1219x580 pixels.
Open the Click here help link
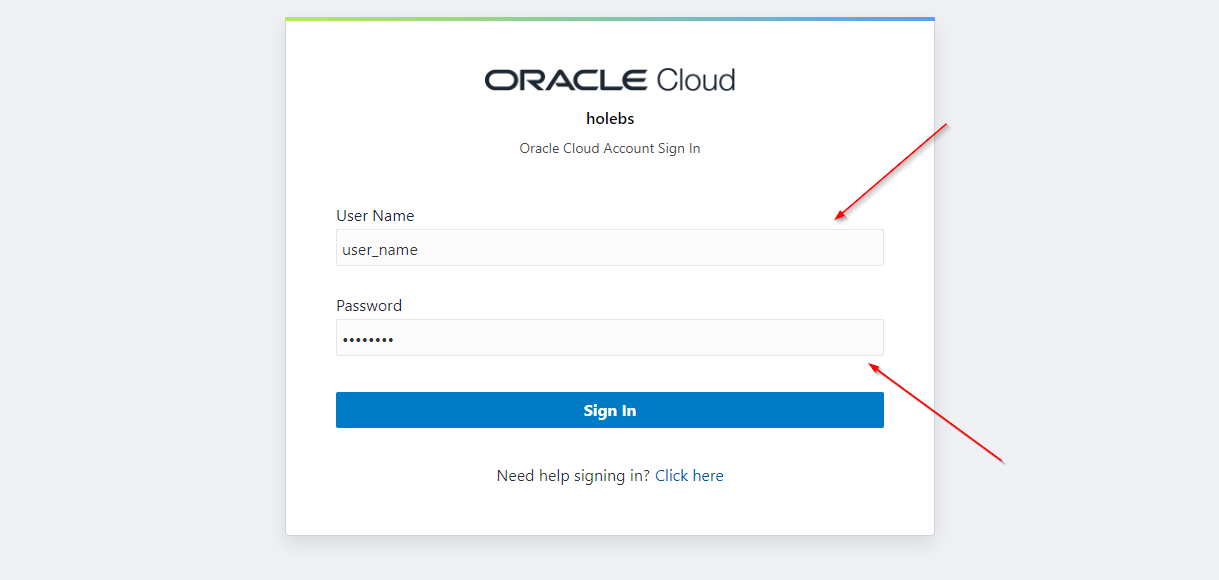689,475
